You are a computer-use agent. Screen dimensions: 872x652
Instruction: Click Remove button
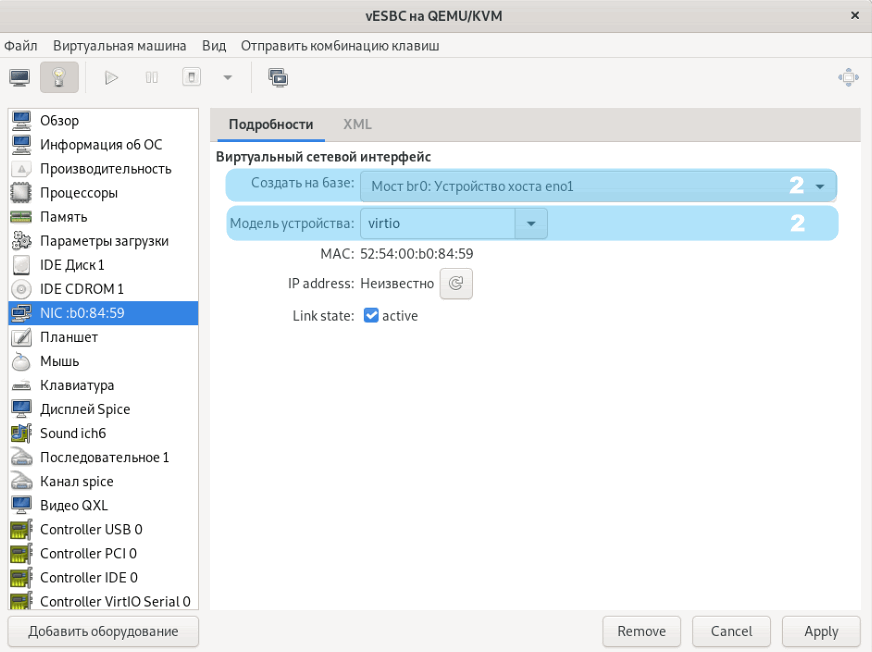click(641, 631)
